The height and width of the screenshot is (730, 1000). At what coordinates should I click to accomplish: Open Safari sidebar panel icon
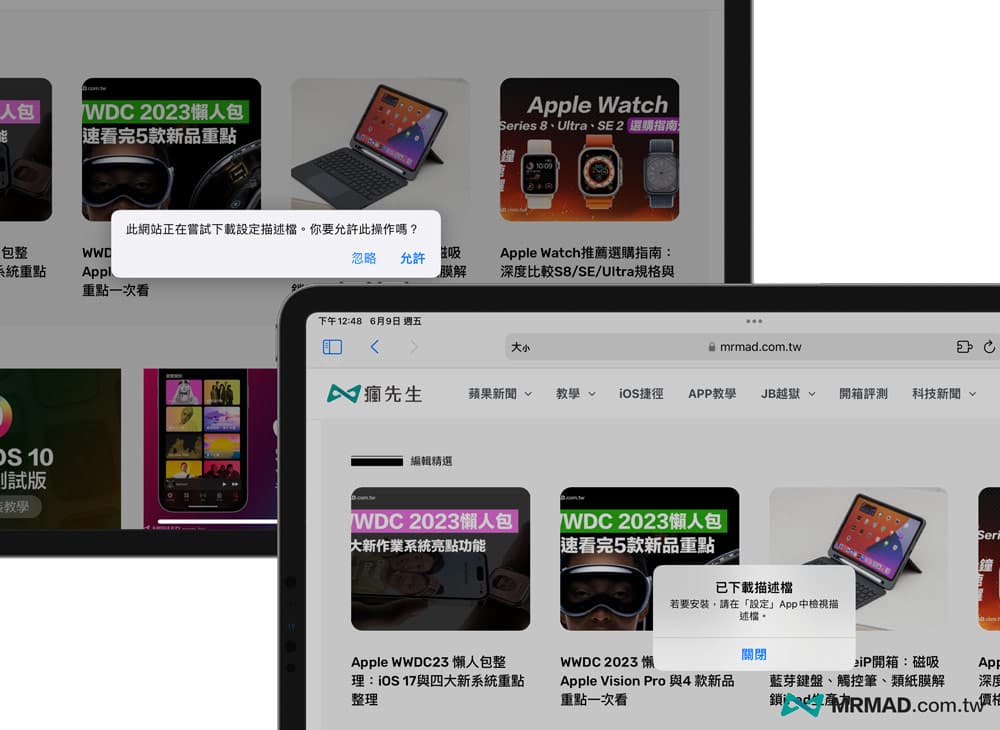(x=333, y=347)
